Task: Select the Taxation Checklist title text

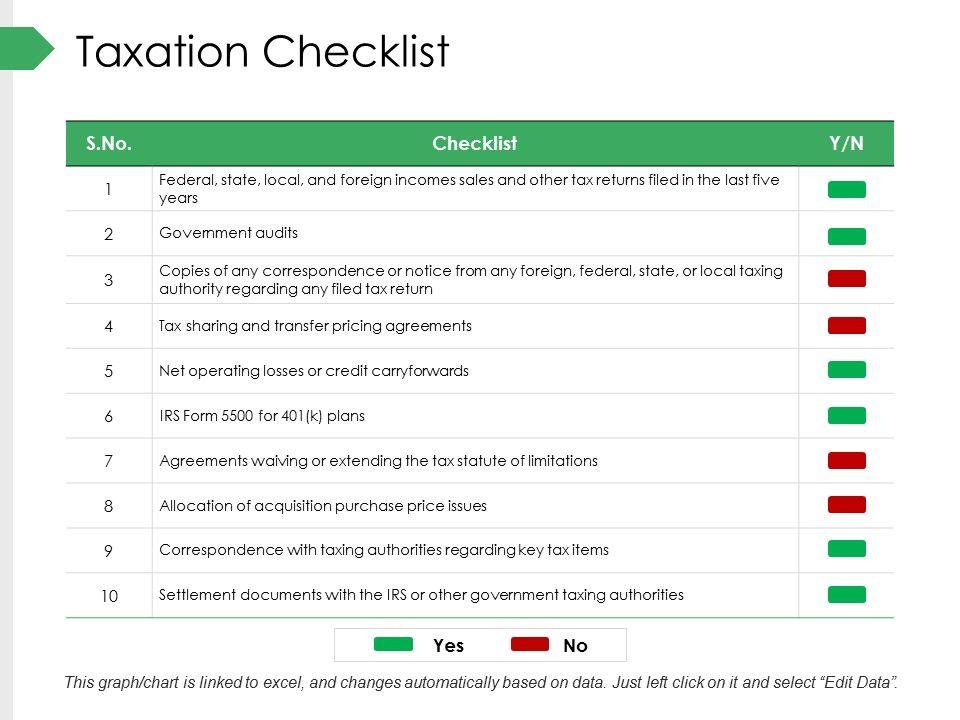Action: [x=263, y=52]
